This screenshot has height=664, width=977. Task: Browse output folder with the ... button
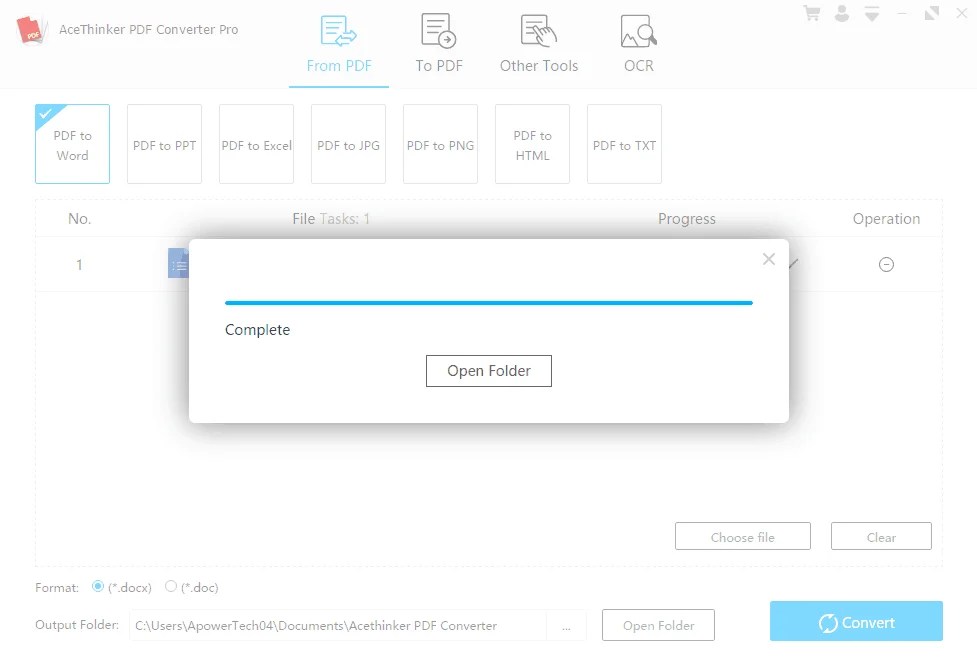point(566,625)
